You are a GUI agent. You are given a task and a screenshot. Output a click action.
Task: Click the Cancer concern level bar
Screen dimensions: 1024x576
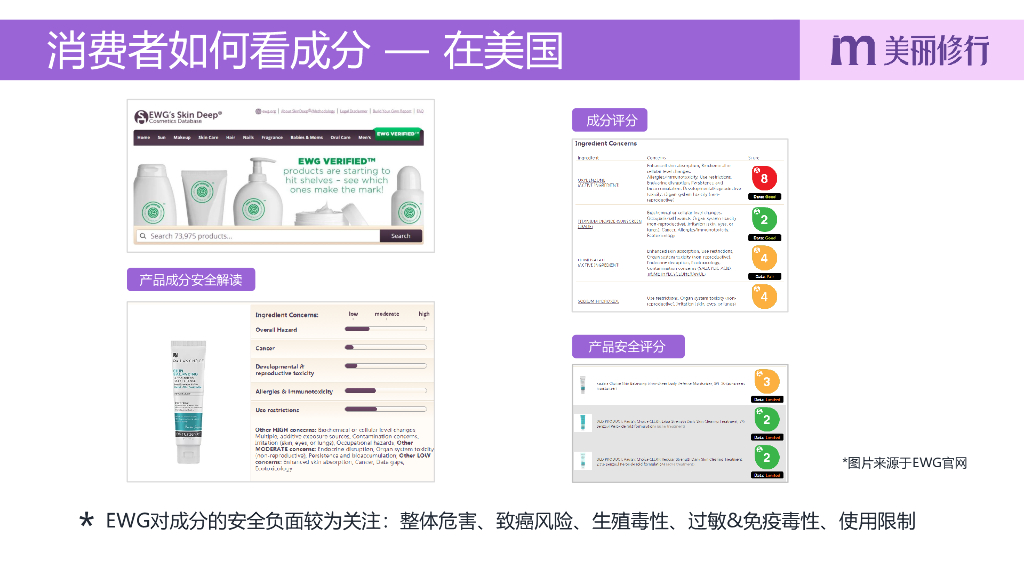pos(385,347)
